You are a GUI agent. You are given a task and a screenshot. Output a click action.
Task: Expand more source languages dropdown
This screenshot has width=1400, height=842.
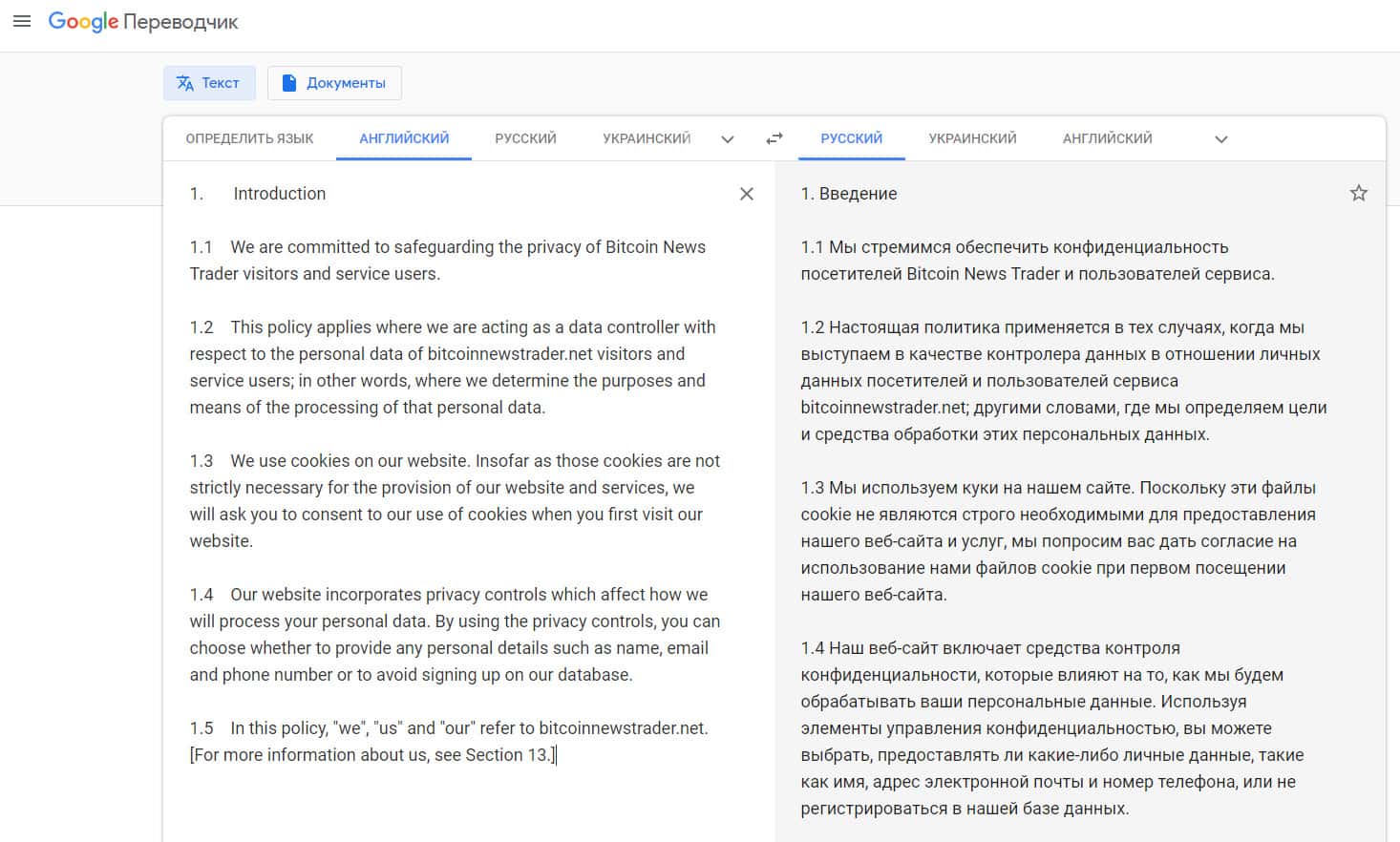coord(728,139)
